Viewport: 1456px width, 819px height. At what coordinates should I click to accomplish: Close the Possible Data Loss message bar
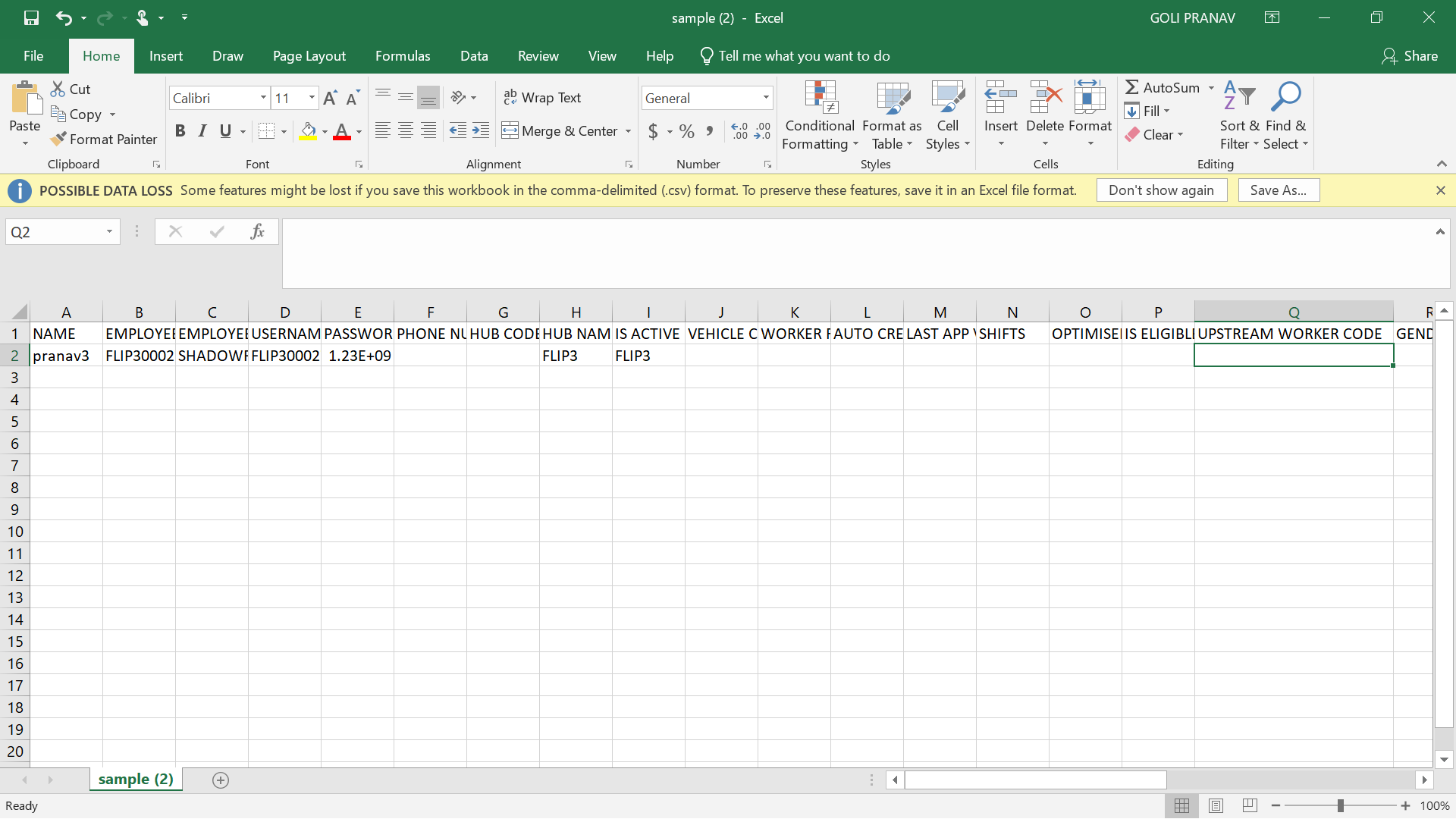1440,190
